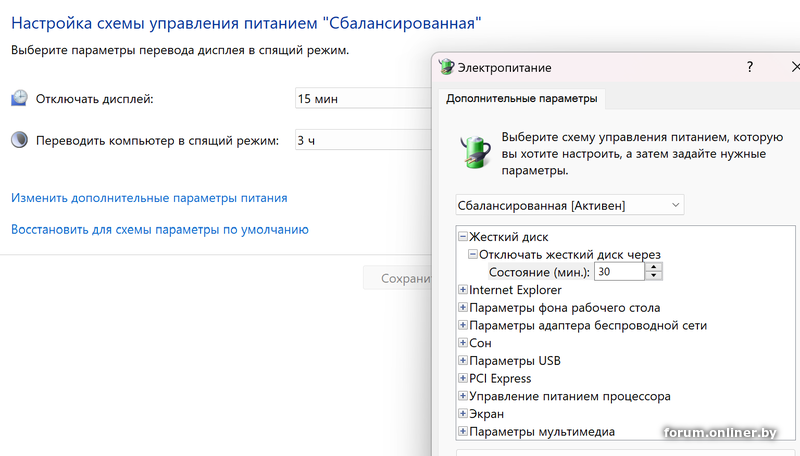
Task: Select the Дополнительные параметры tab
Action: 522,99
